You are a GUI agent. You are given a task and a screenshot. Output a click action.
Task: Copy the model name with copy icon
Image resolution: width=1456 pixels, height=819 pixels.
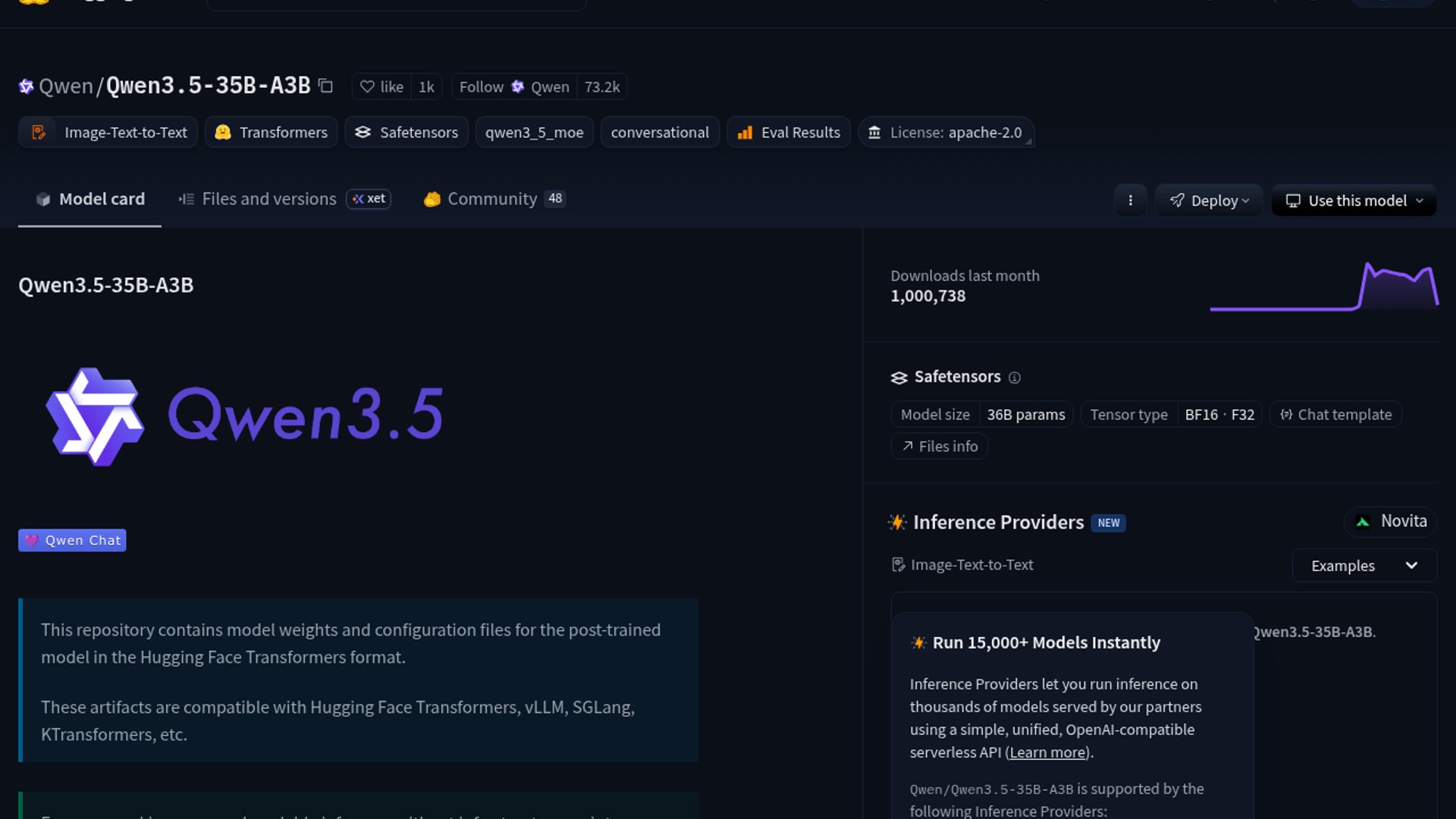pyautogui.click(x=325, y=86)
